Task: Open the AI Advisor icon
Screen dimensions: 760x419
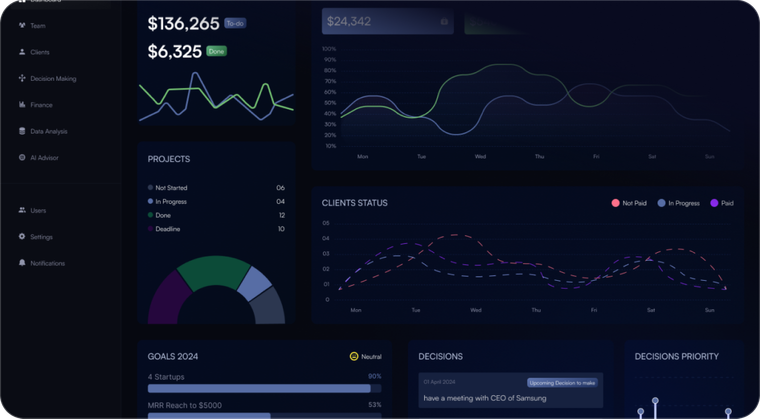Action: pos(22,158)
